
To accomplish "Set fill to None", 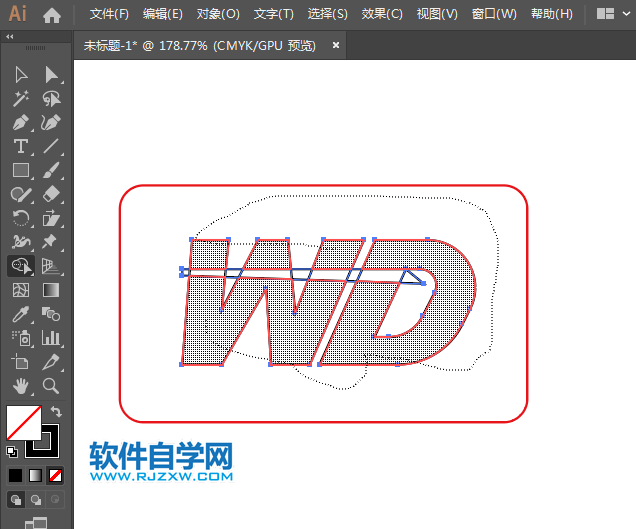I will [55, 475].
